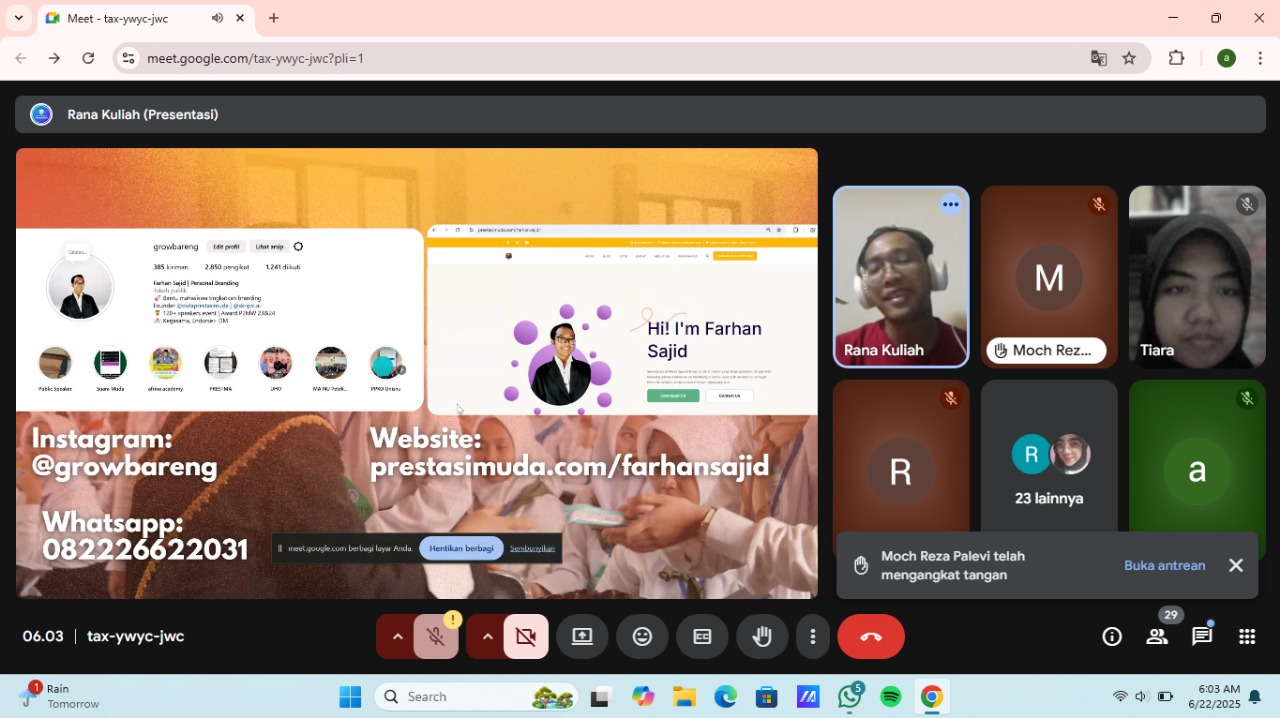Turn on the camera button

tap(526, 637)
